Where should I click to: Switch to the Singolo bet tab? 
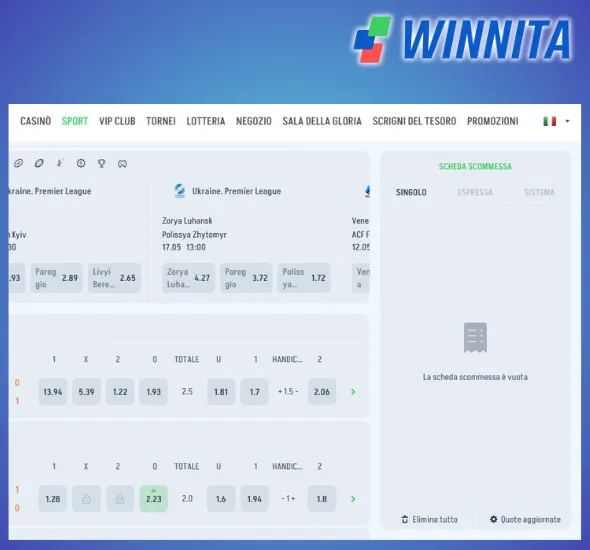pyautogui.click(x=411, y=192)
